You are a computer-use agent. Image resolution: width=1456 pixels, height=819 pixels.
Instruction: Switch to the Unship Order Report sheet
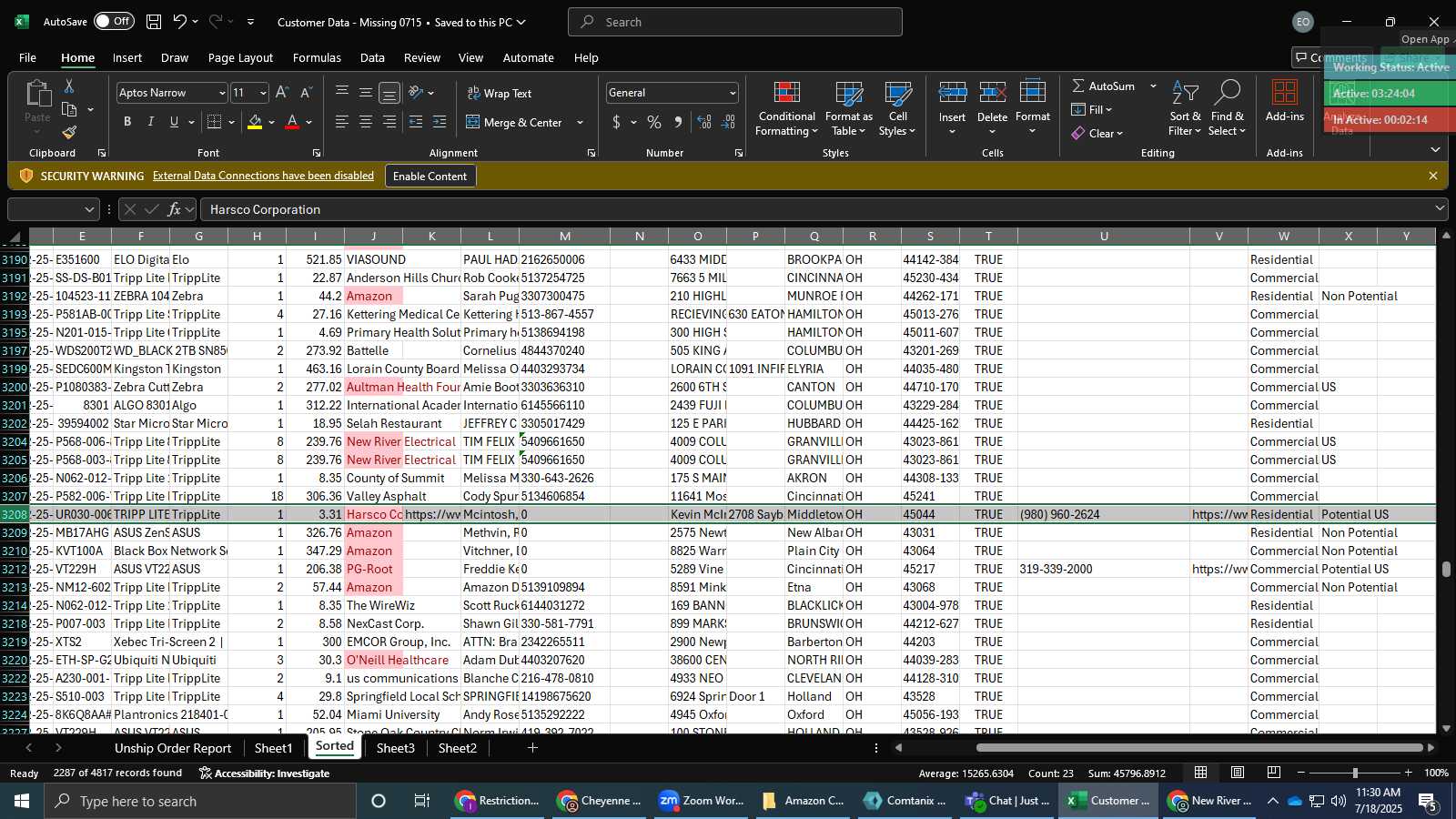[173, 748]
